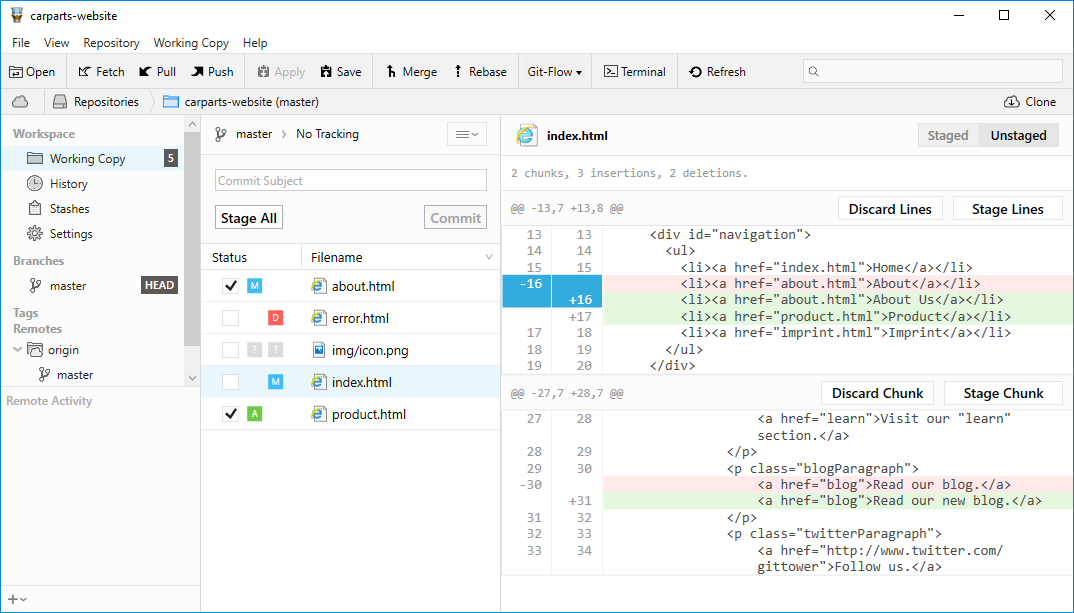Click No Tracking label
This screenshot has width=1074, height=613.
pyautogui.click(x=327, y=134)
